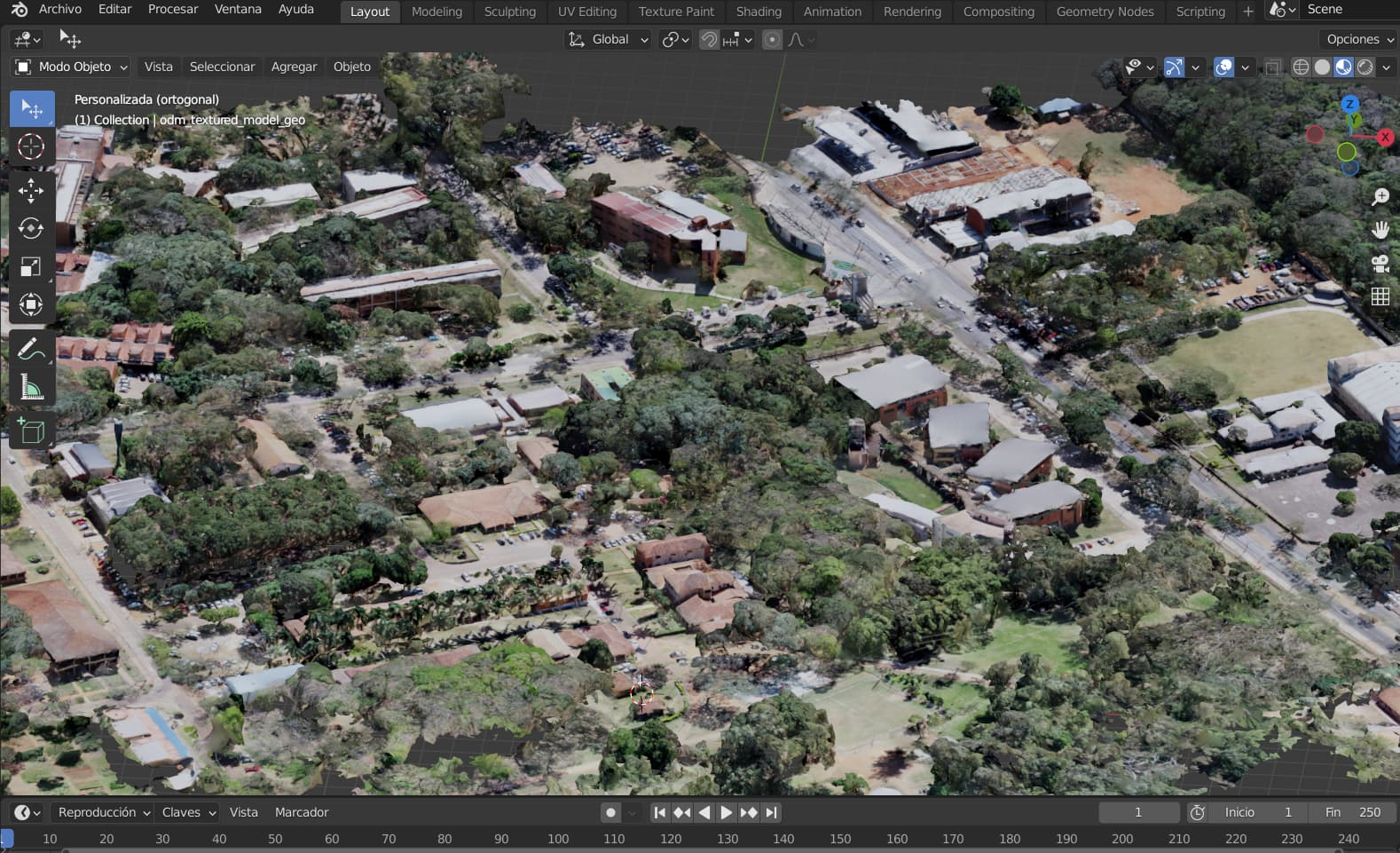
Task: Switch to the Shading workspace tab
Action: tap(759, 12)
